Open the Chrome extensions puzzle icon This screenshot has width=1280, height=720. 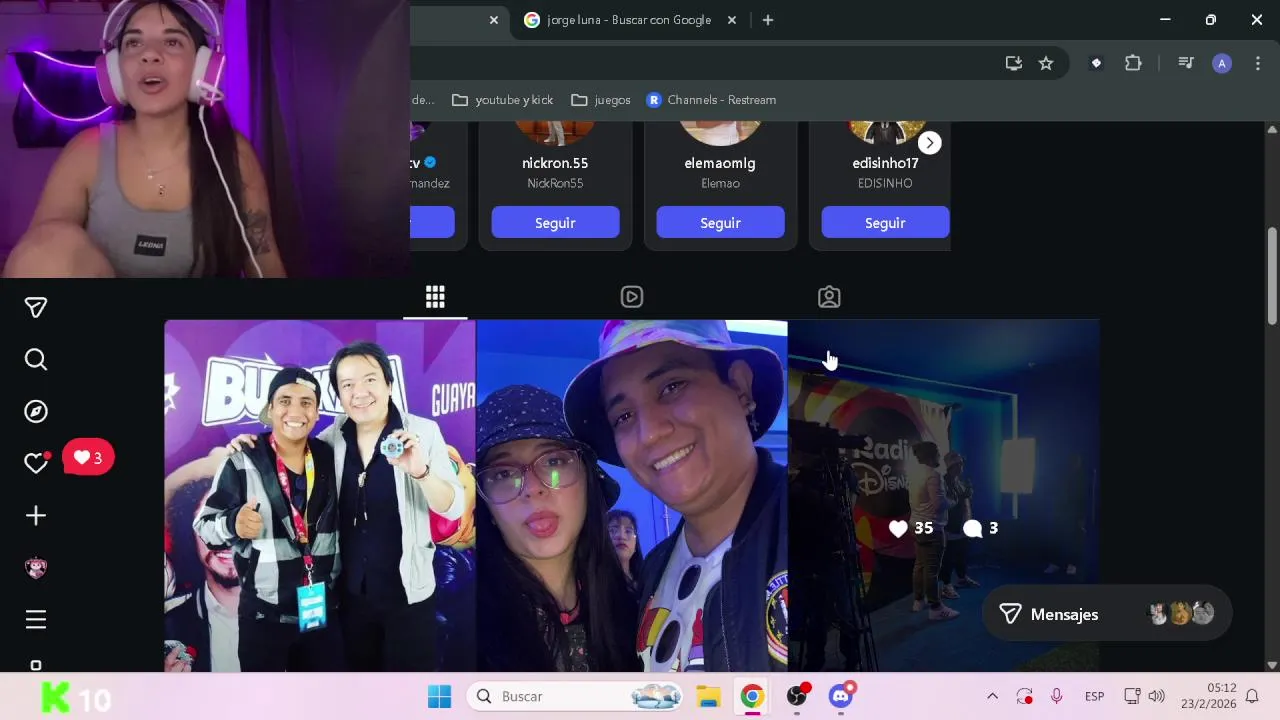point(1133,63)
